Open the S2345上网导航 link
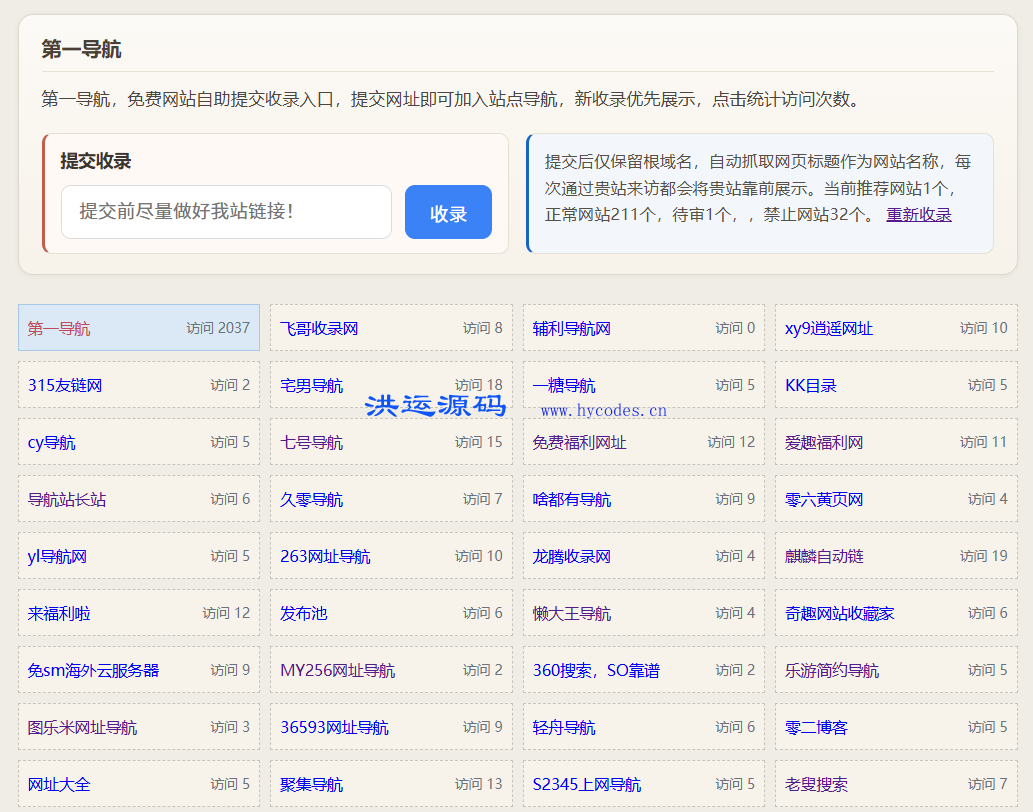Viewport: 1033px width, 812px height. click(x=586, y=784)
